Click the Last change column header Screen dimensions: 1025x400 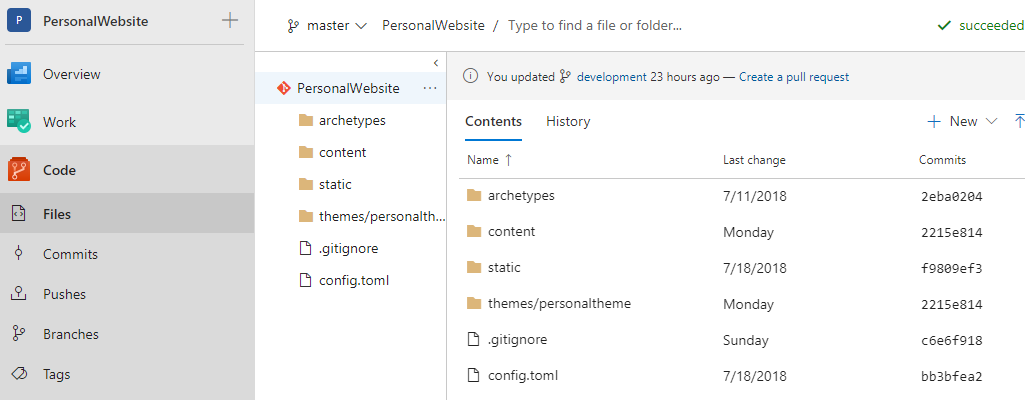pyautogui.click(x=754, y=160)
